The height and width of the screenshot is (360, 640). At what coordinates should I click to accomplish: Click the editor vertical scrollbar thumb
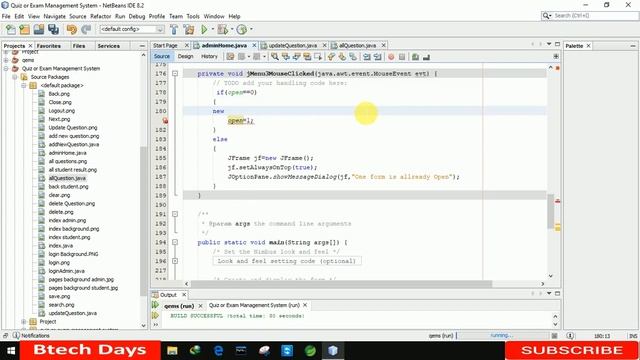[551, 211]
